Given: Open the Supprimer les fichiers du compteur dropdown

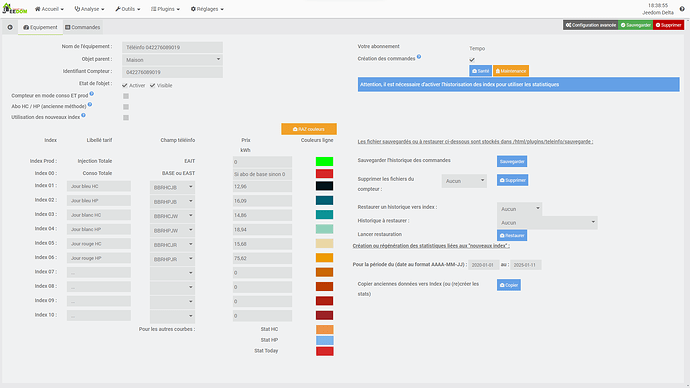Looking at the screenshot, I should (464, 181).
